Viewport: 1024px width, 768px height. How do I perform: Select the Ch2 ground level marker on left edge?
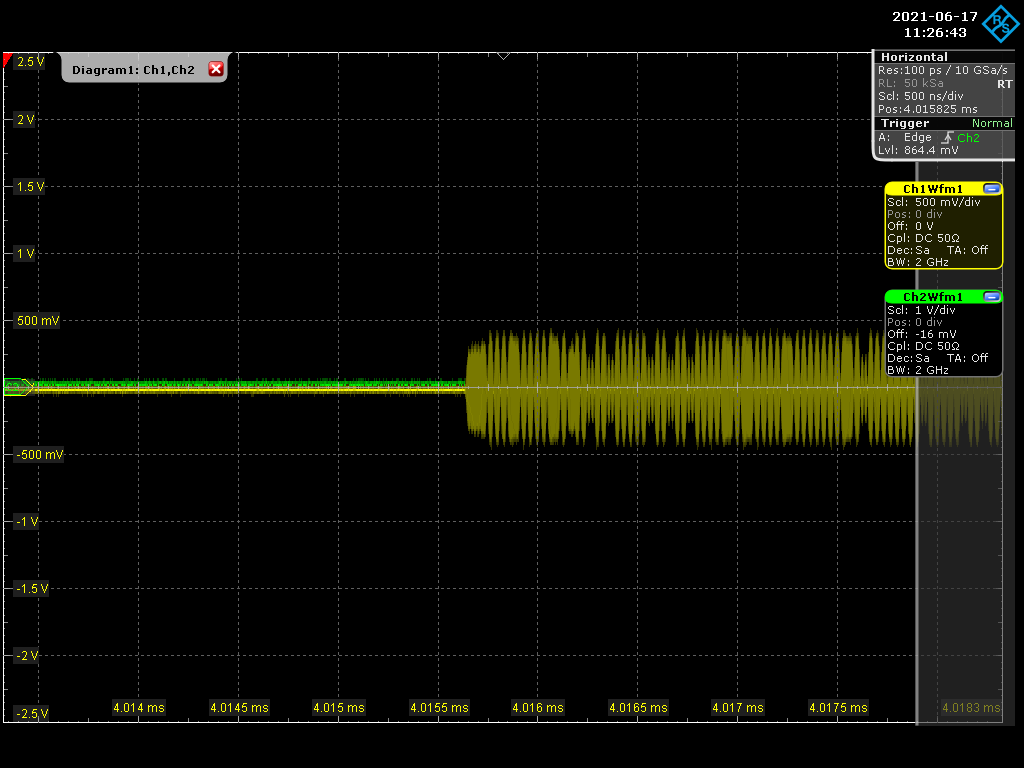[17, 387]
